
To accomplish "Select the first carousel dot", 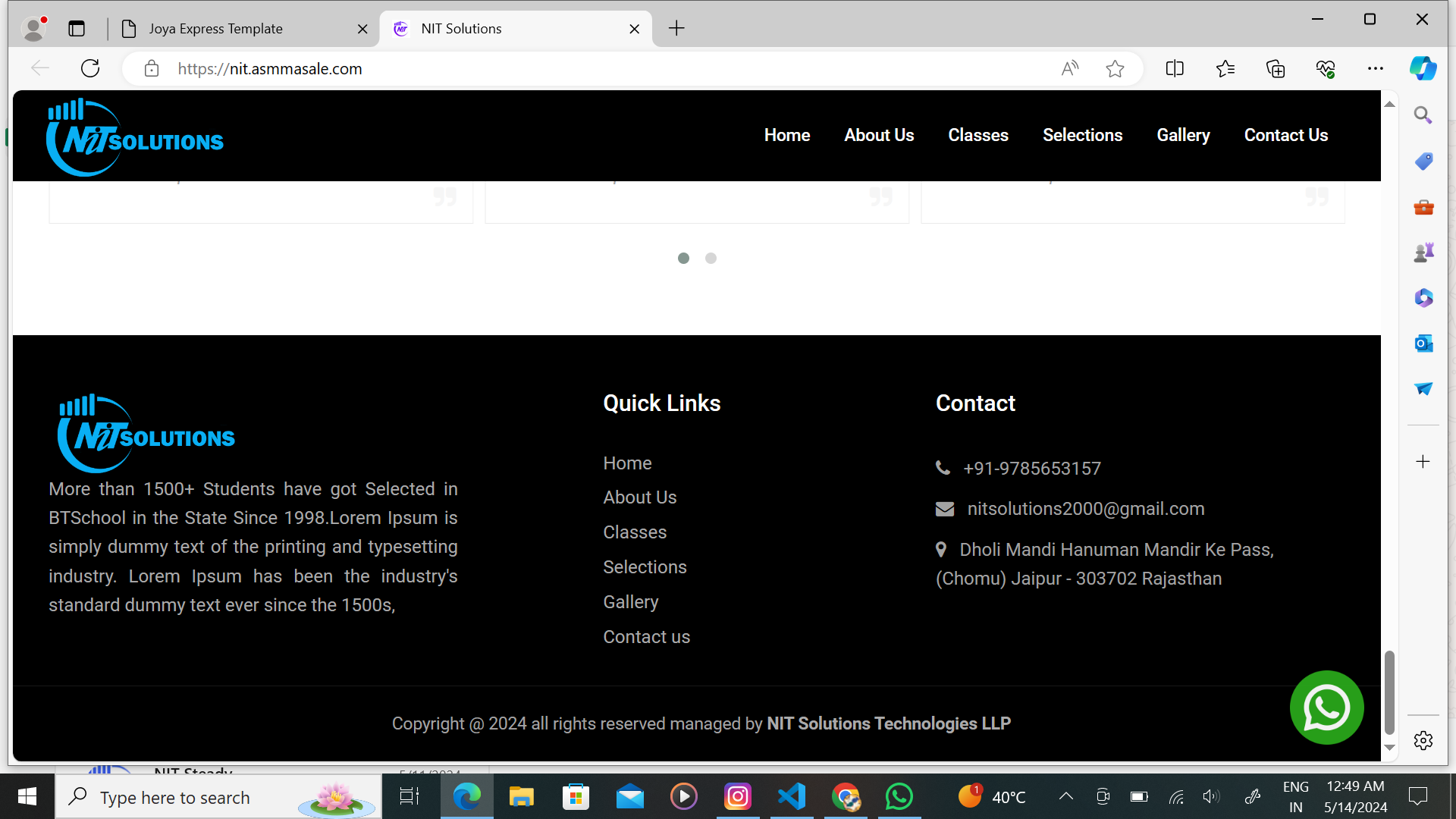I will coord(683,259).
